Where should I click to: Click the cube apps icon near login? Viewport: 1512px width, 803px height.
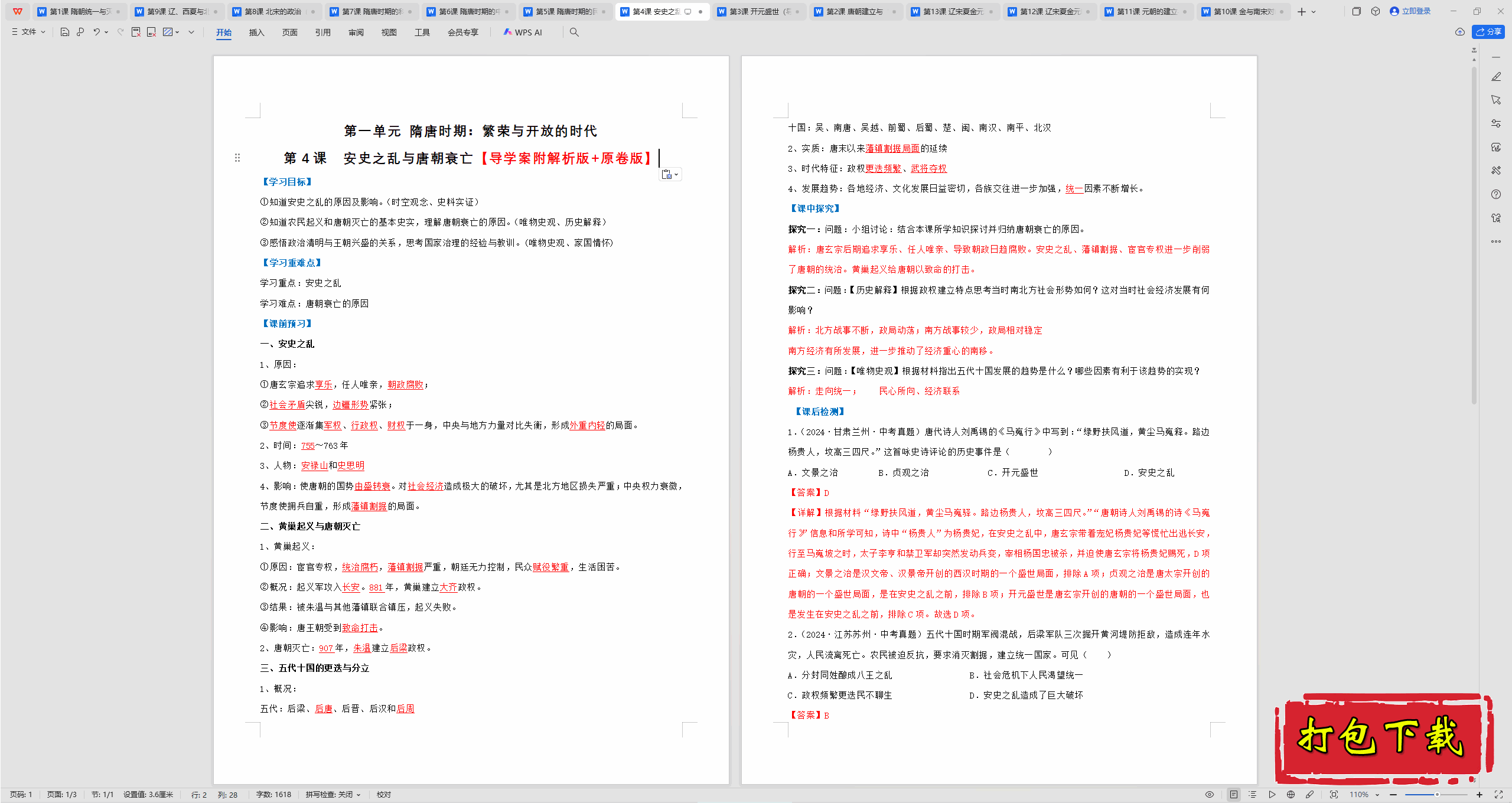click(1376, 11)
